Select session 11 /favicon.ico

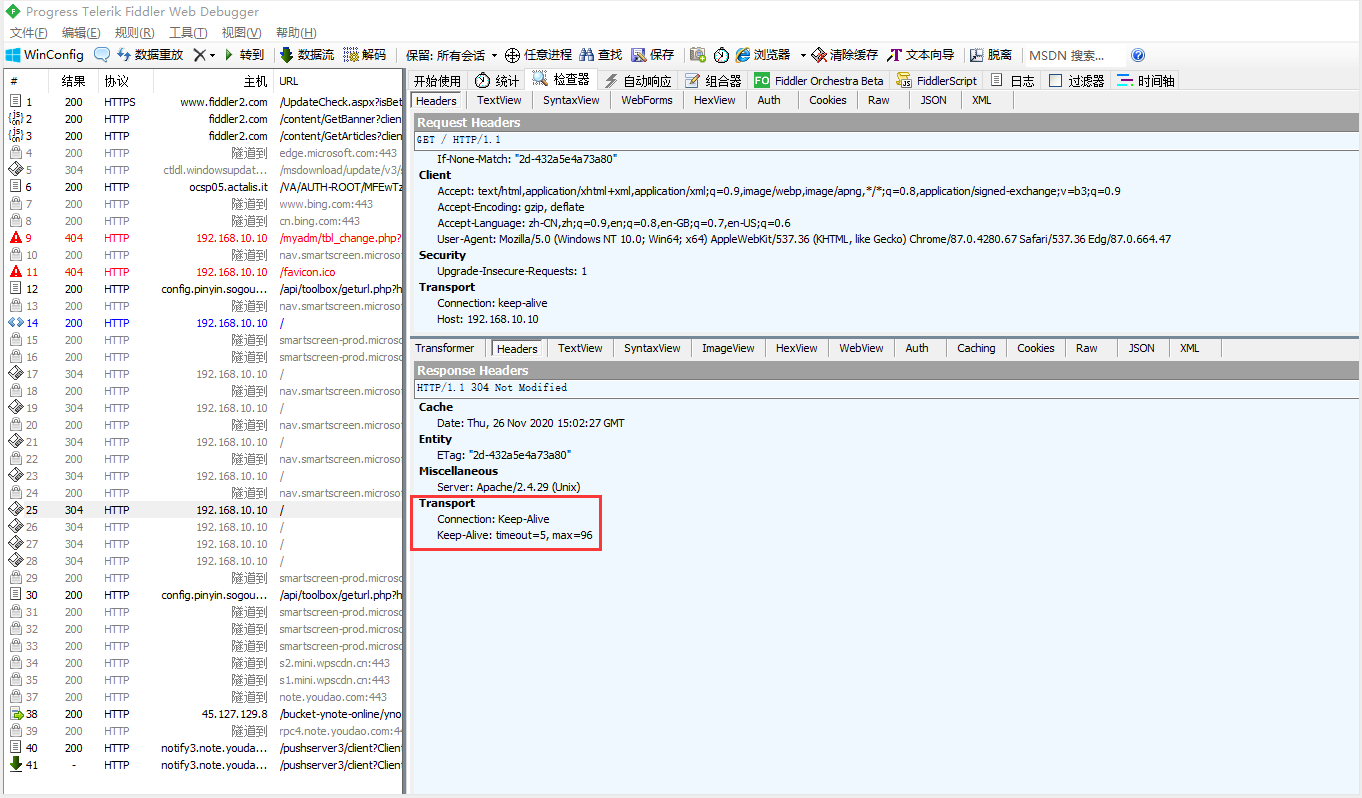coord(203,272)
